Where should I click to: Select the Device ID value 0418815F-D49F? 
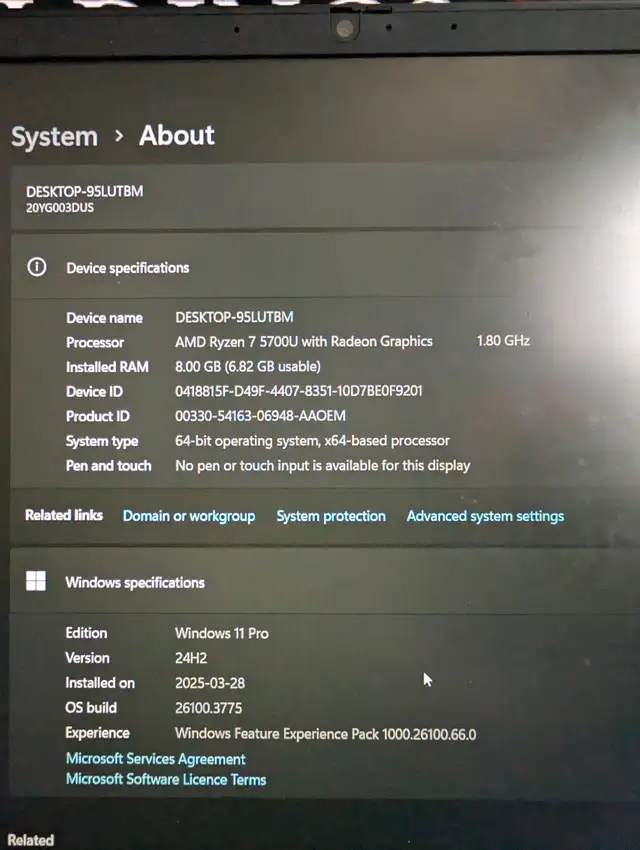pyautogui.click(x=299, y=391)
